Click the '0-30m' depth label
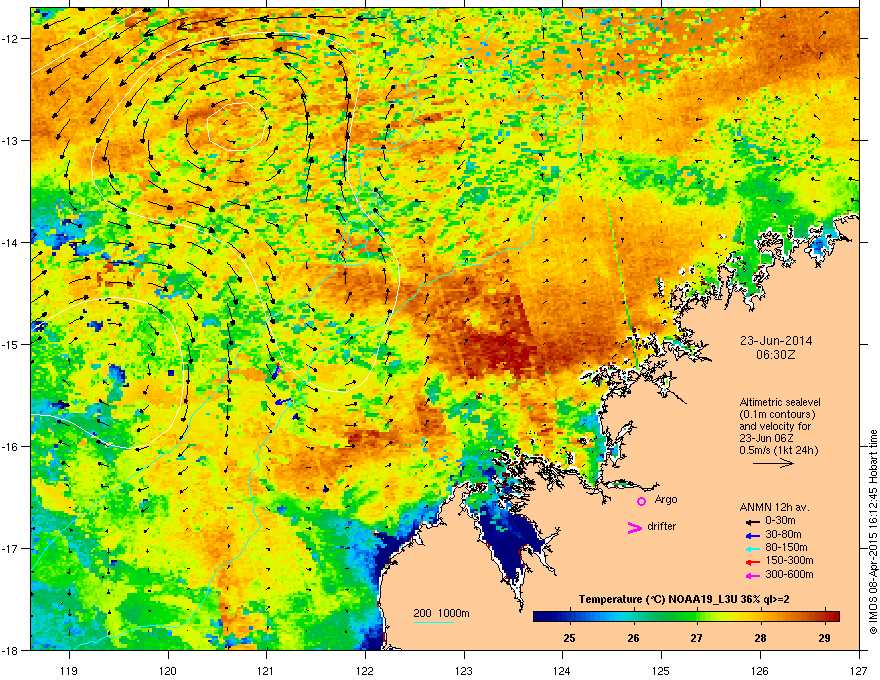 coord(780,521)
